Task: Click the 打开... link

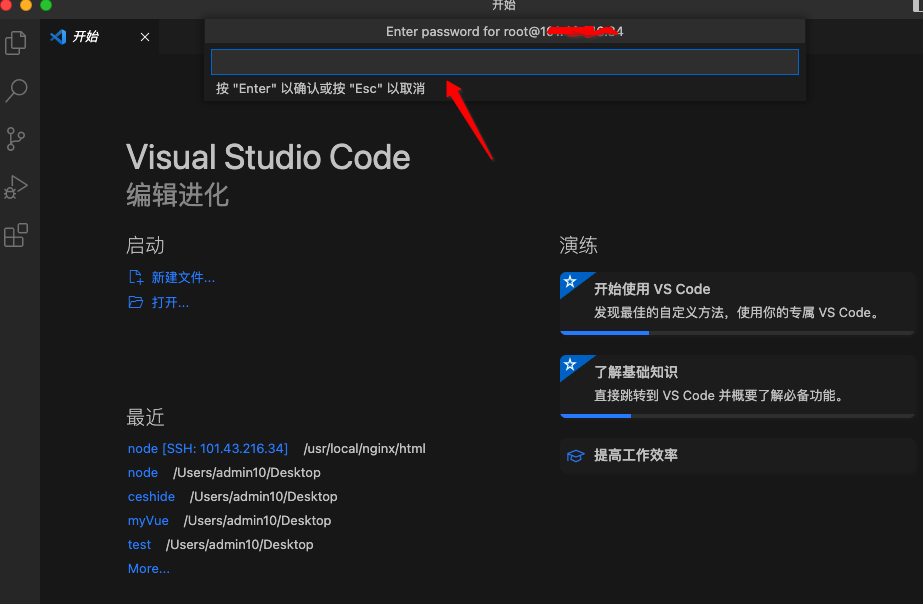Action: click(x=170, y=303)
